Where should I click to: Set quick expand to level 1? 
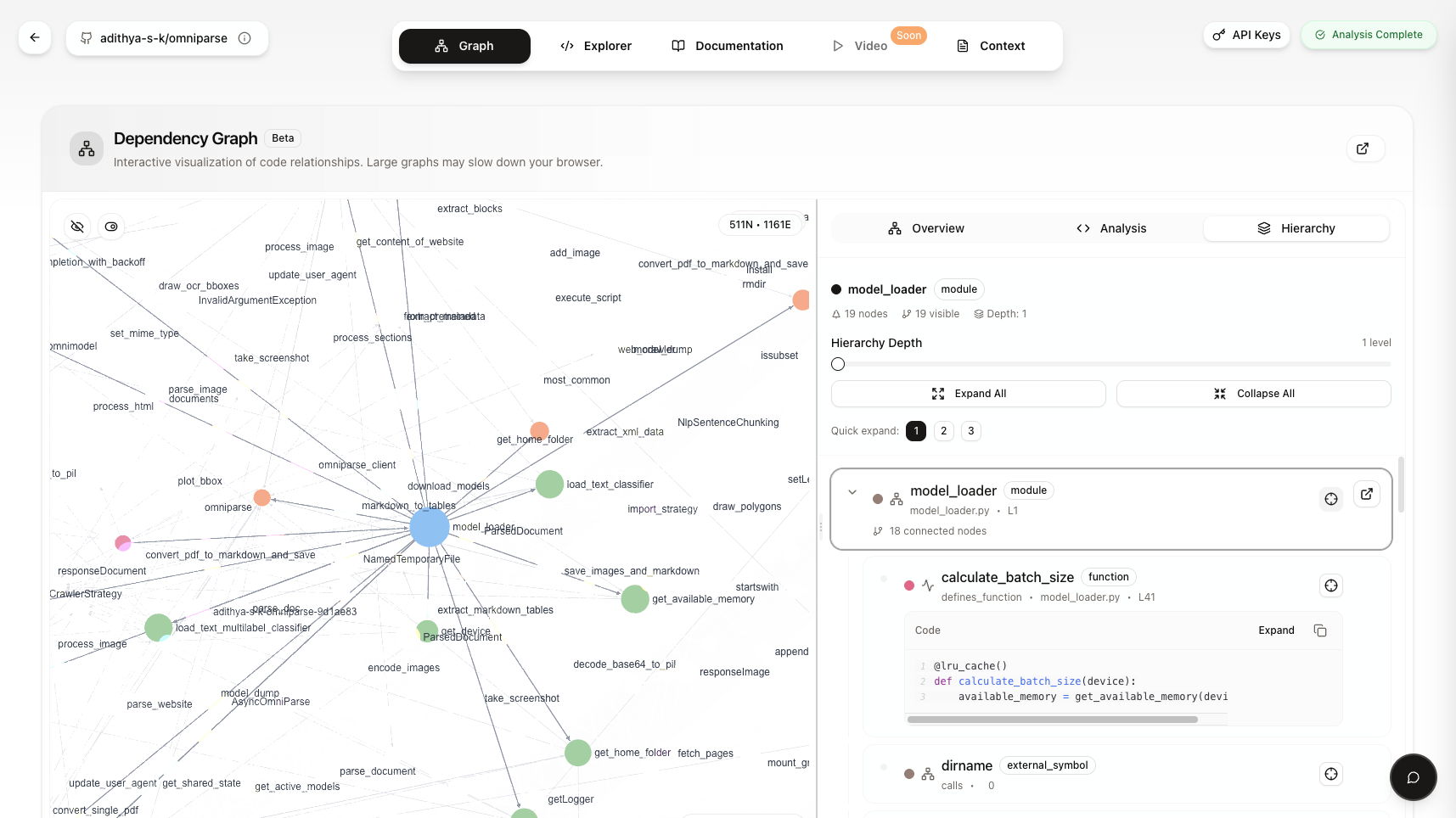point(916,431)
